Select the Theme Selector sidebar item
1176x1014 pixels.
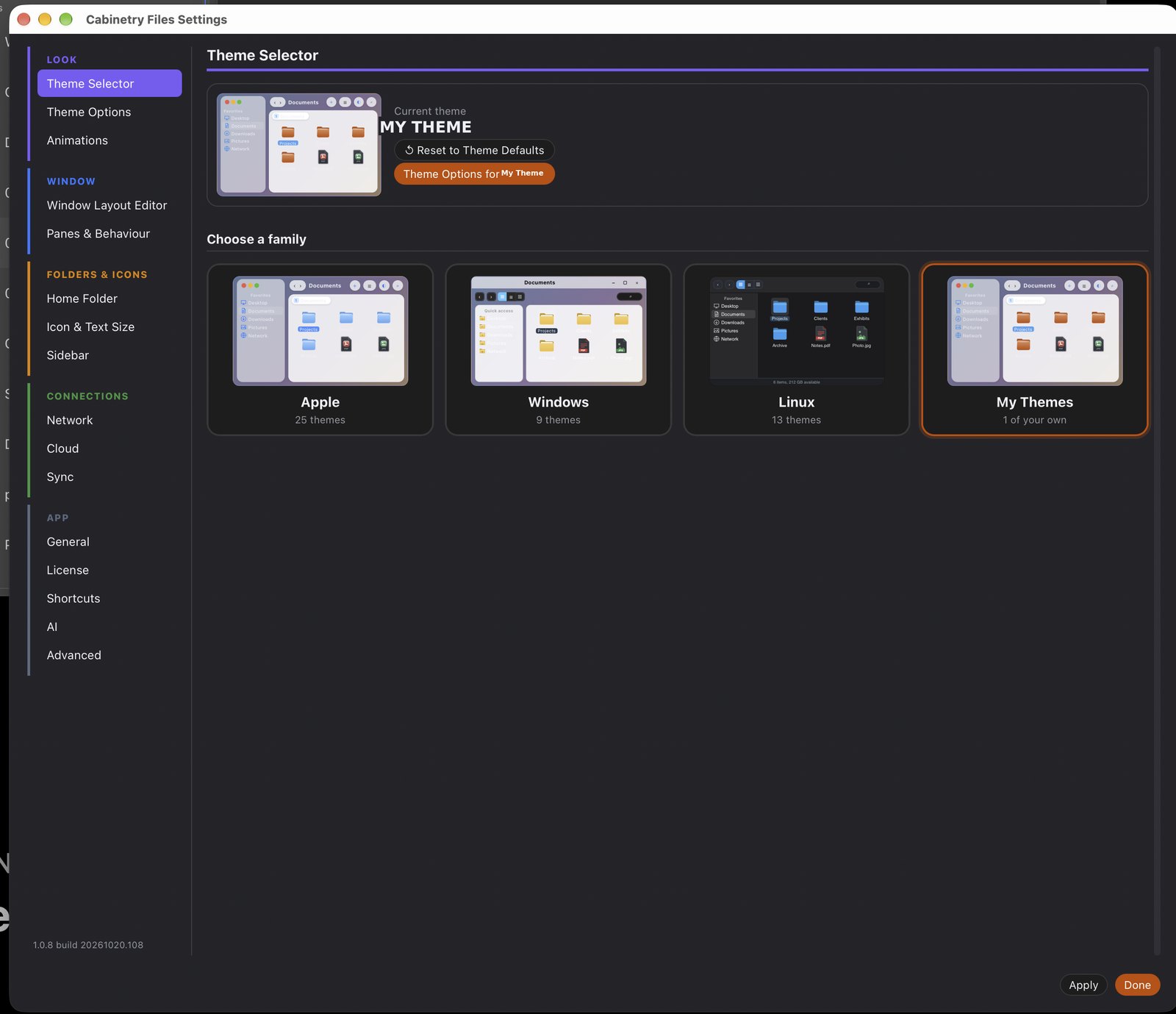point(109,83)
